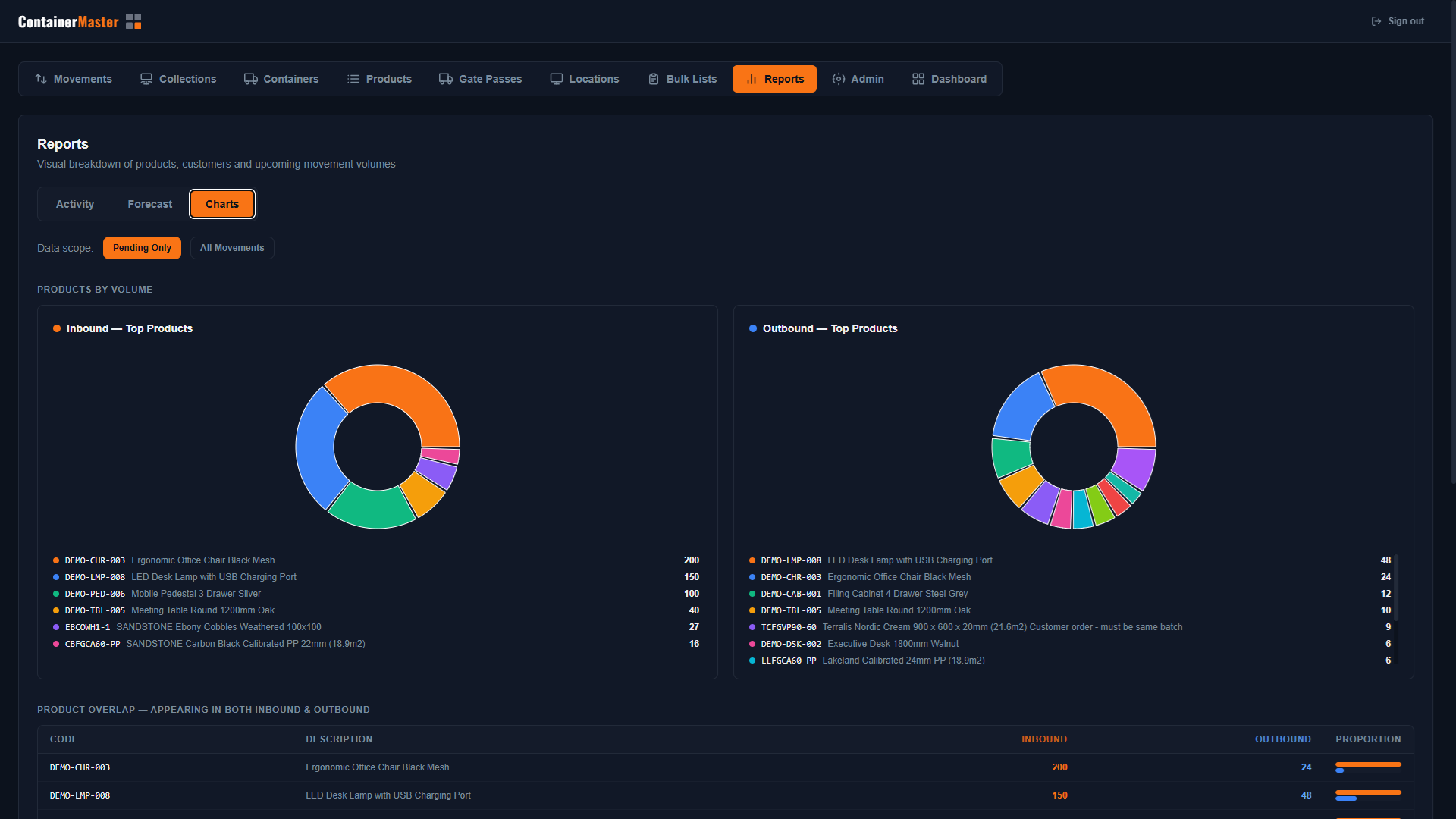Click the DEMO-CHR-003 proportion bar
This screenshot has width=1456, height=819.
pos(1367,767)
